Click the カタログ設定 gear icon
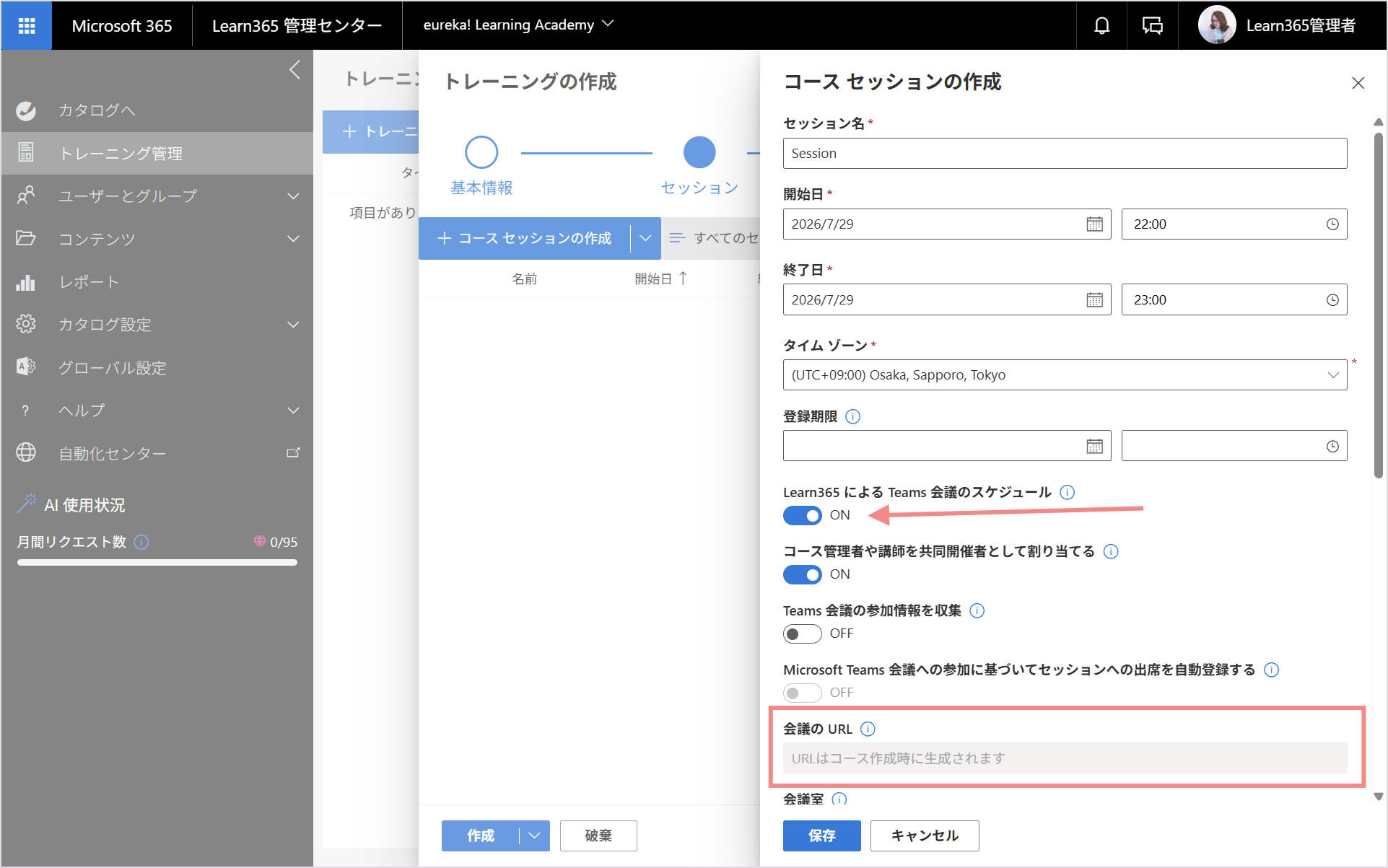 tap(26, 324)
